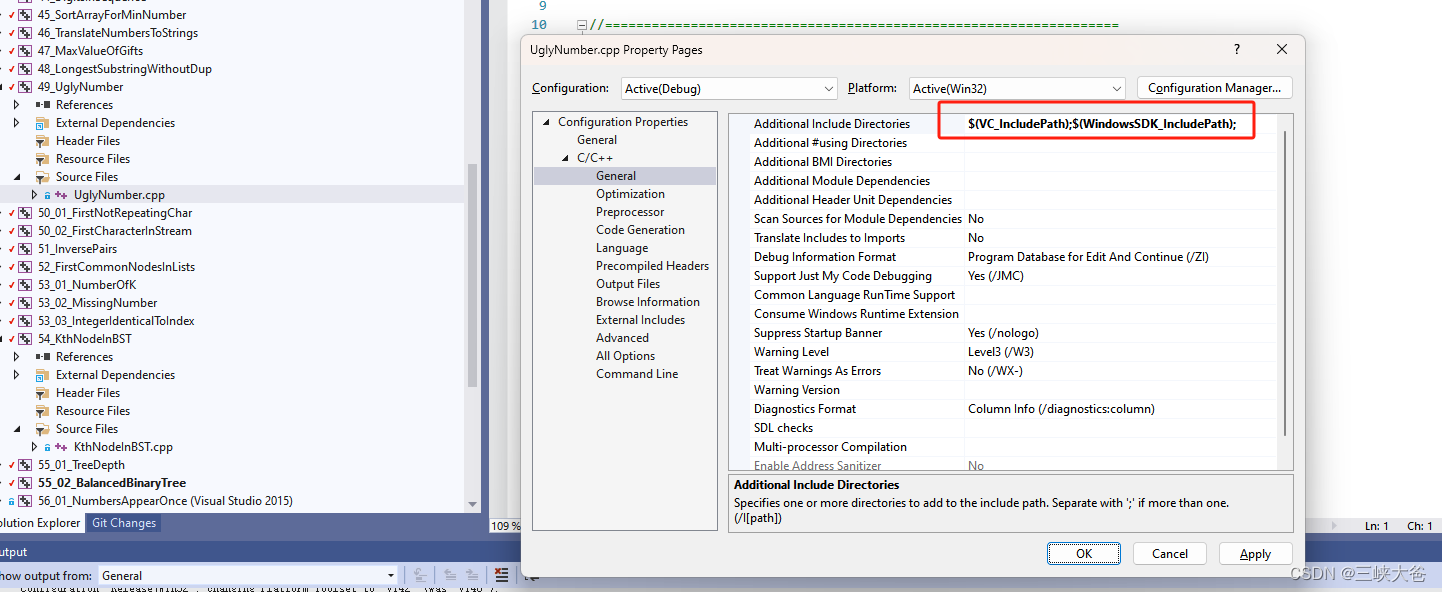
Task: Click the 55_01_TreeDepth project icon
Action: tap(25, 465)
